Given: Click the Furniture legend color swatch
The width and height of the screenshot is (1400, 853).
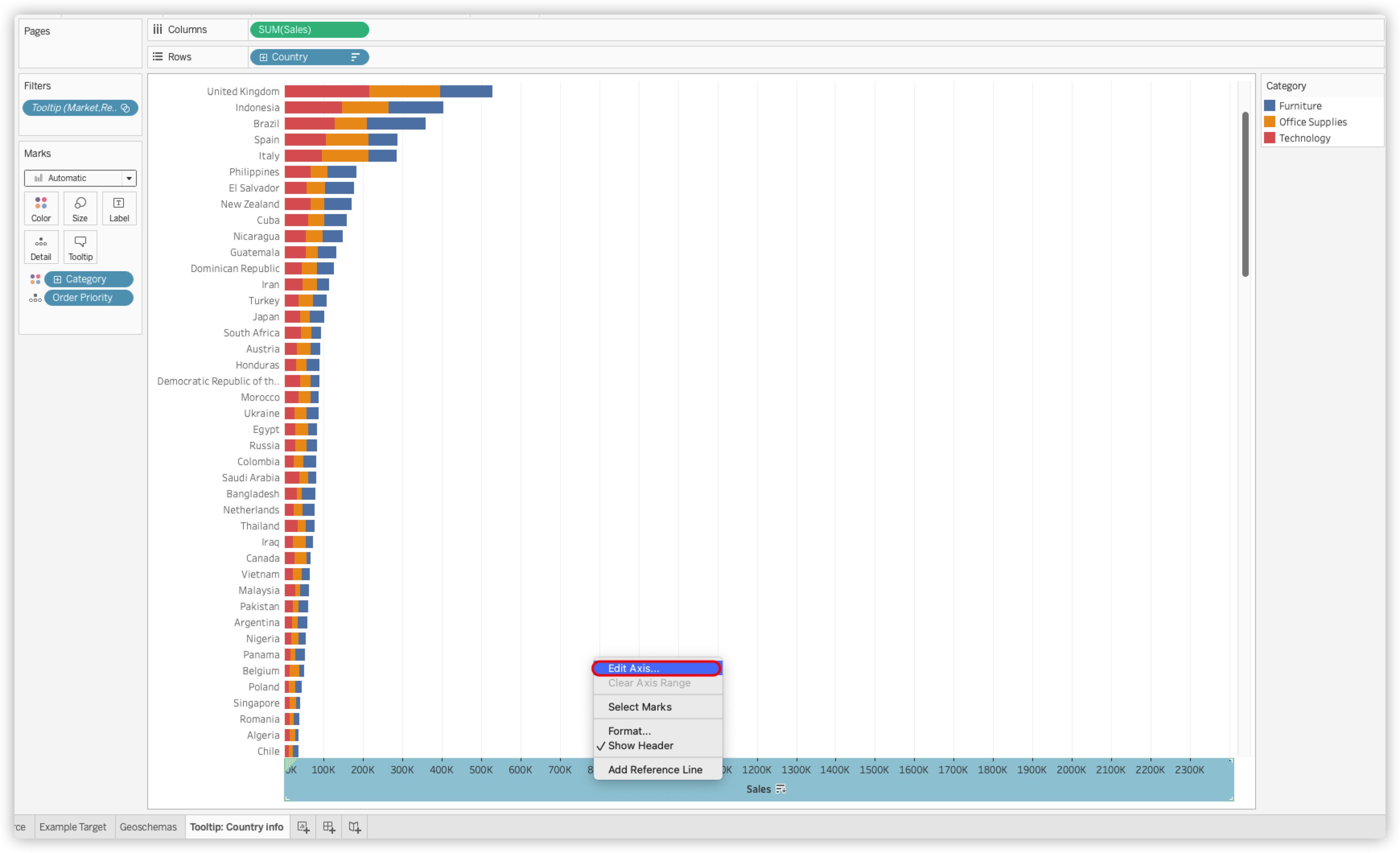Looking at the screenshot, I should tap(1270, 106).
